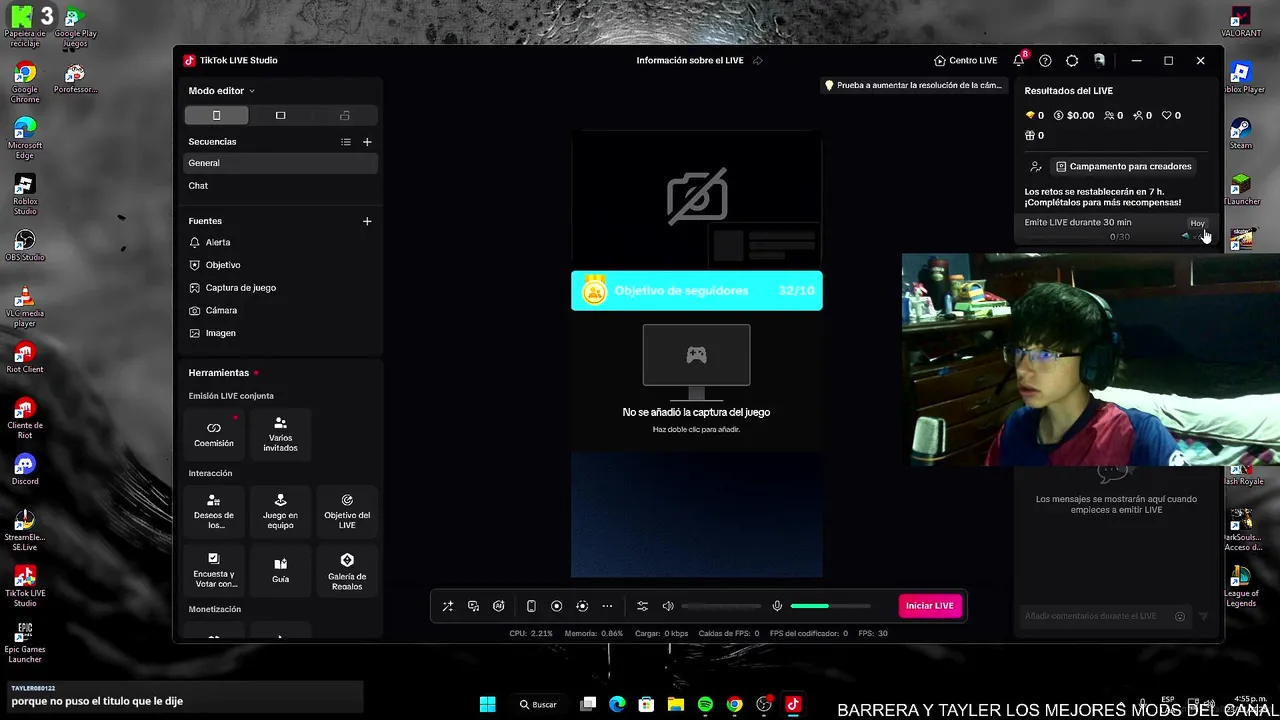Image resolution: width=1280 pixels, height=720 pixels.
Task: Open Spotify from the taskbar
Action: [x=705, y=704]
